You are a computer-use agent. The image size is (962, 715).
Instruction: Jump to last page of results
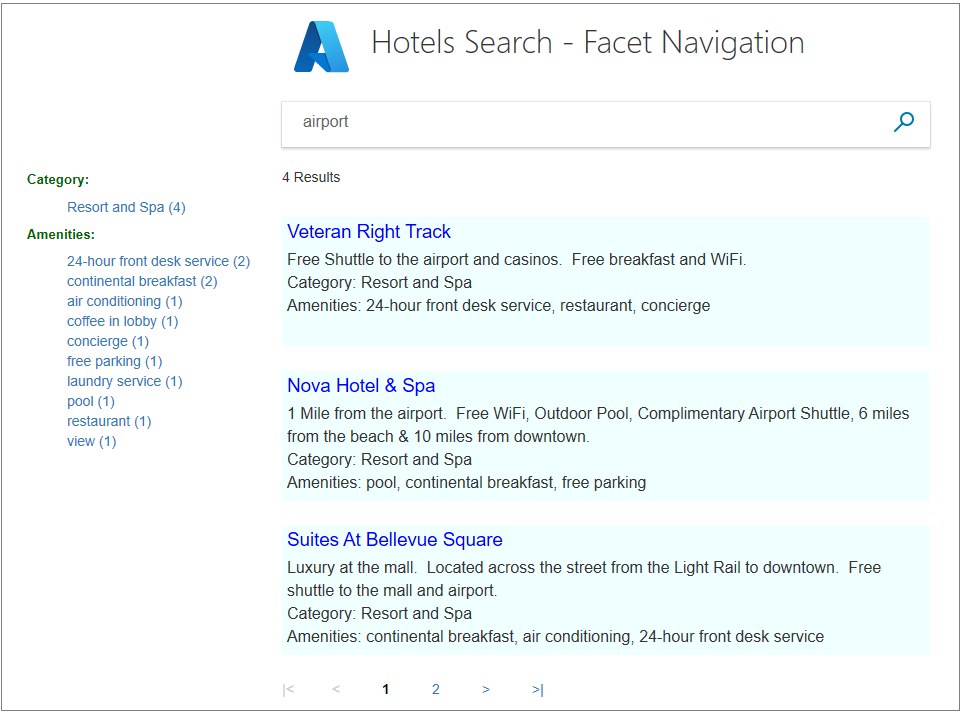tap(537, 689)
